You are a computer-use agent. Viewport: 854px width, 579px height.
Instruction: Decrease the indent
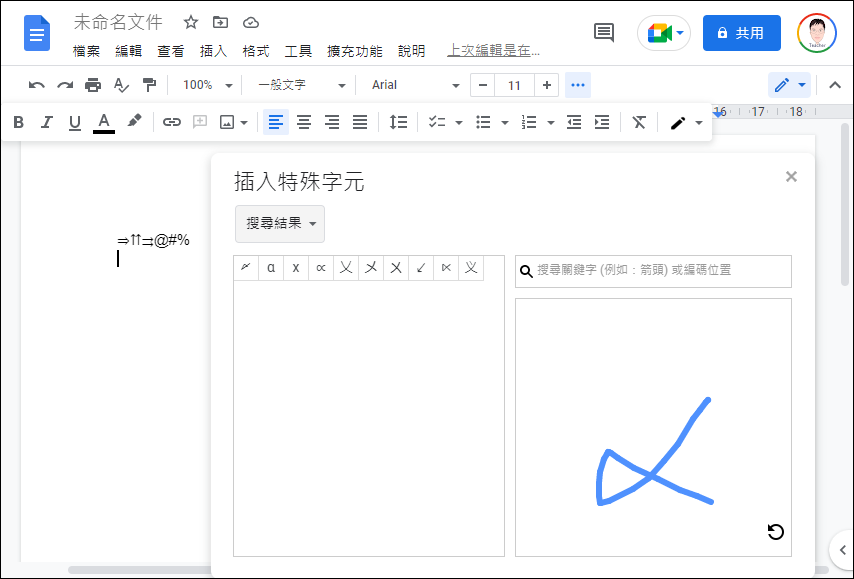pos(574,122)
